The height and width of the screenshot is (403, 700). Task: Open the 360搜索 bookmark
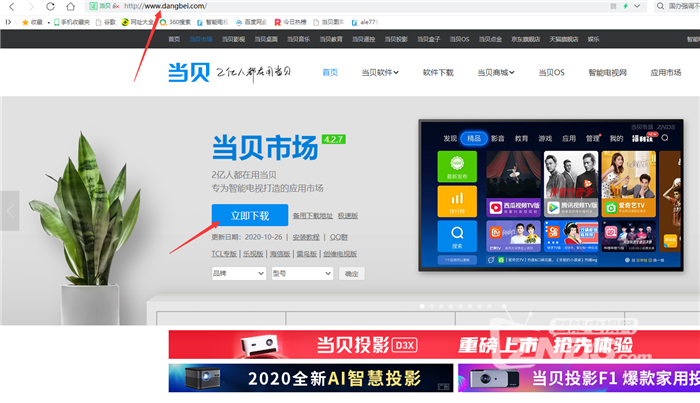pos(175,22)
